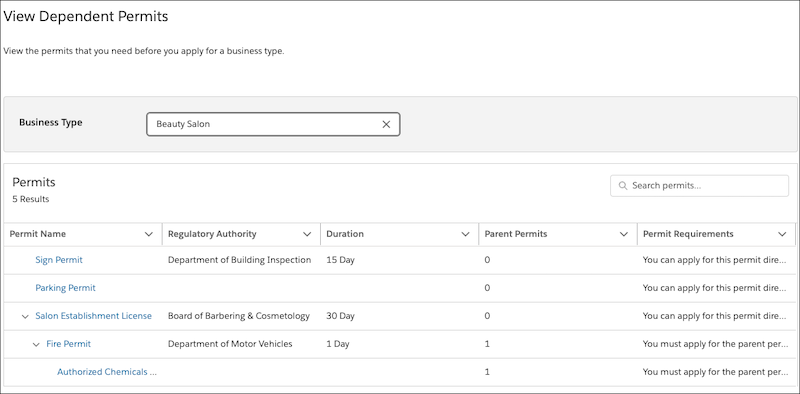Clear the Beauty Salon business type selection
800x394 pixels.
click(386, 124)
